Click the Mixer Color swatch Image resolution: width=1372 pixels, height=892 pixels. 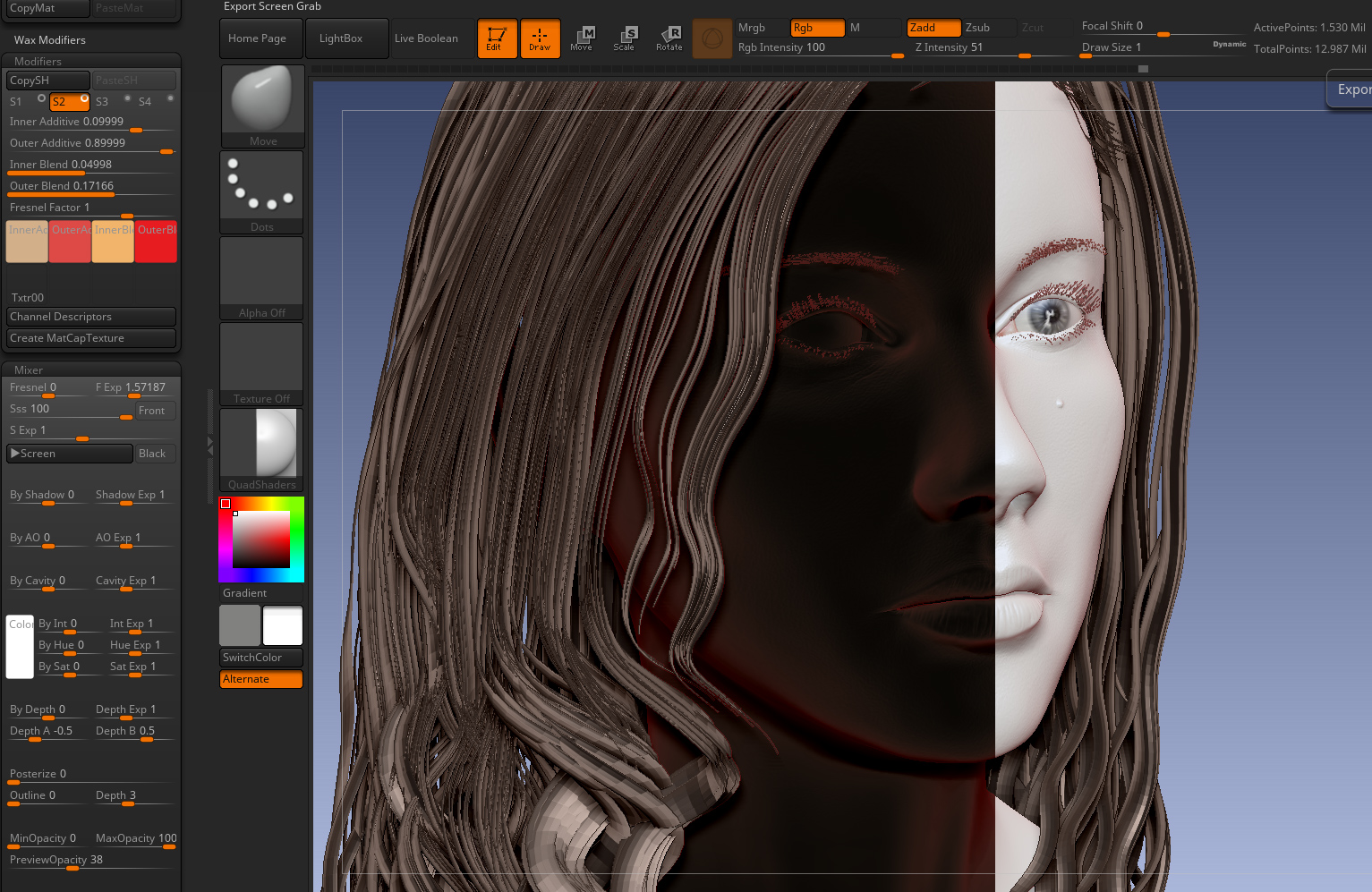[20, 647]
